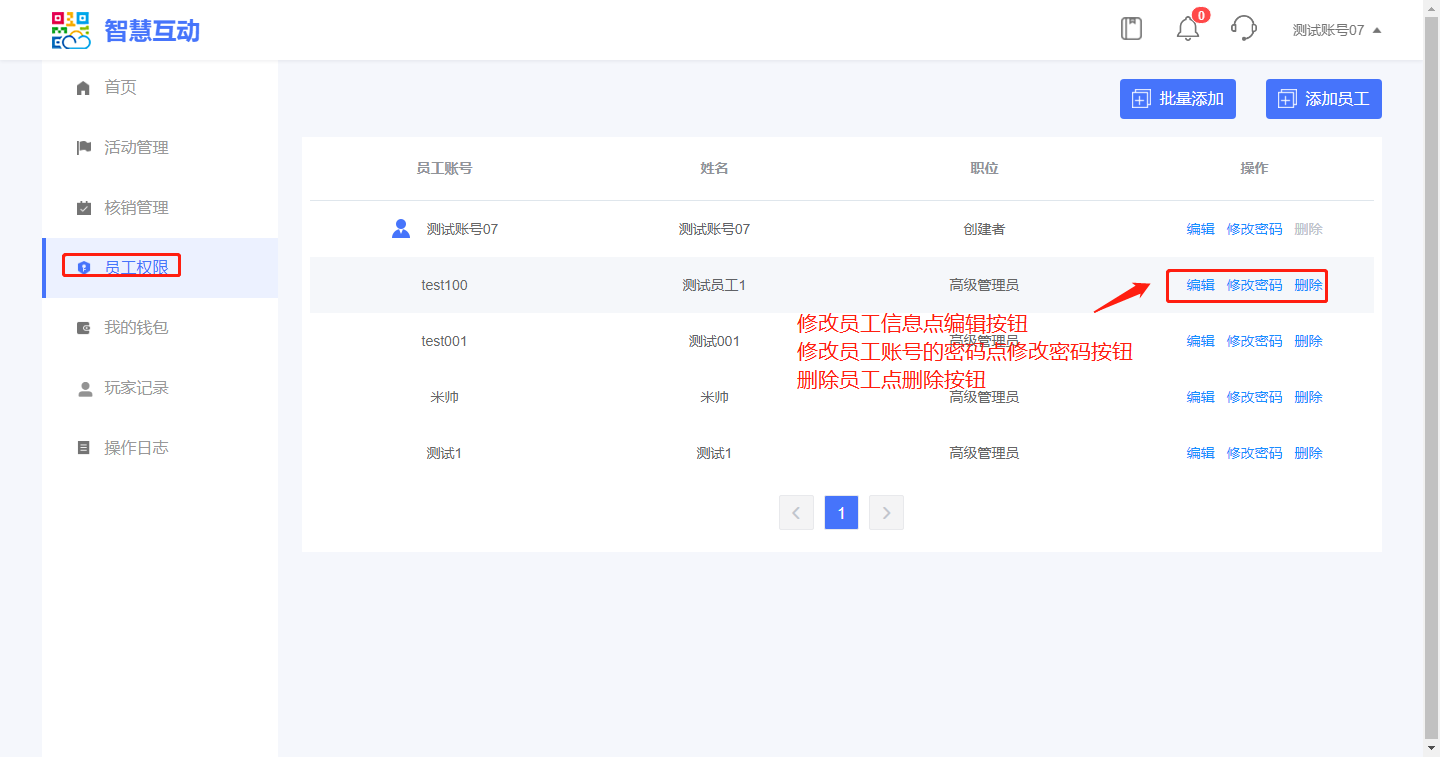Click 修改密码 for employee test001
The image size is (1440, 757).
[1254, 341]
